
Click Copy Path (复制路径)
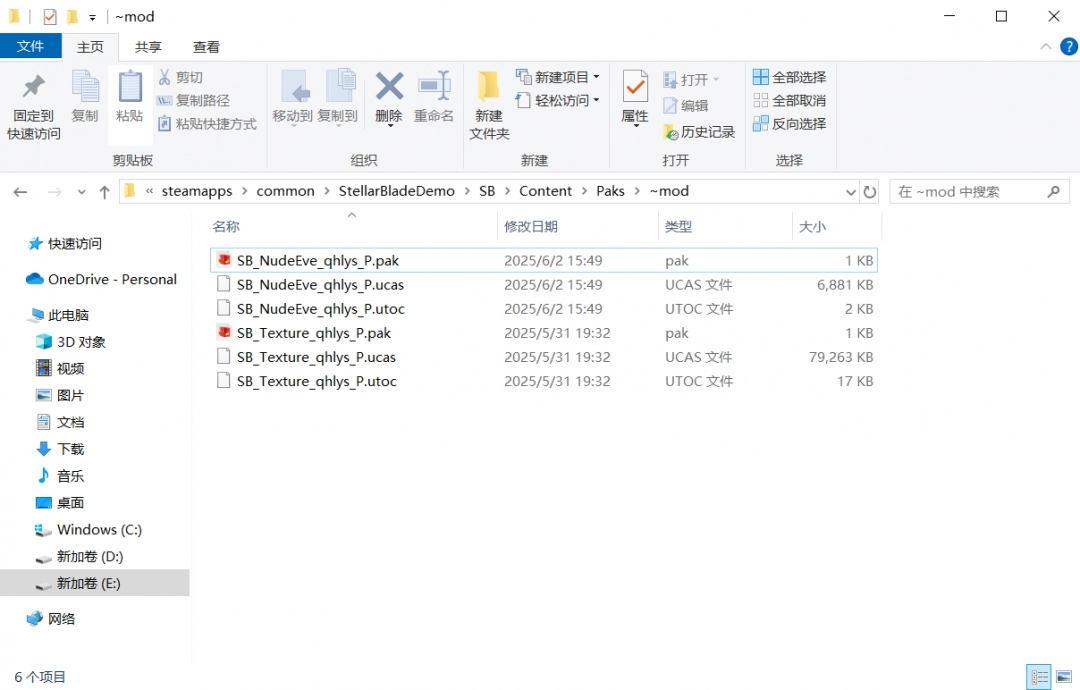194,101
